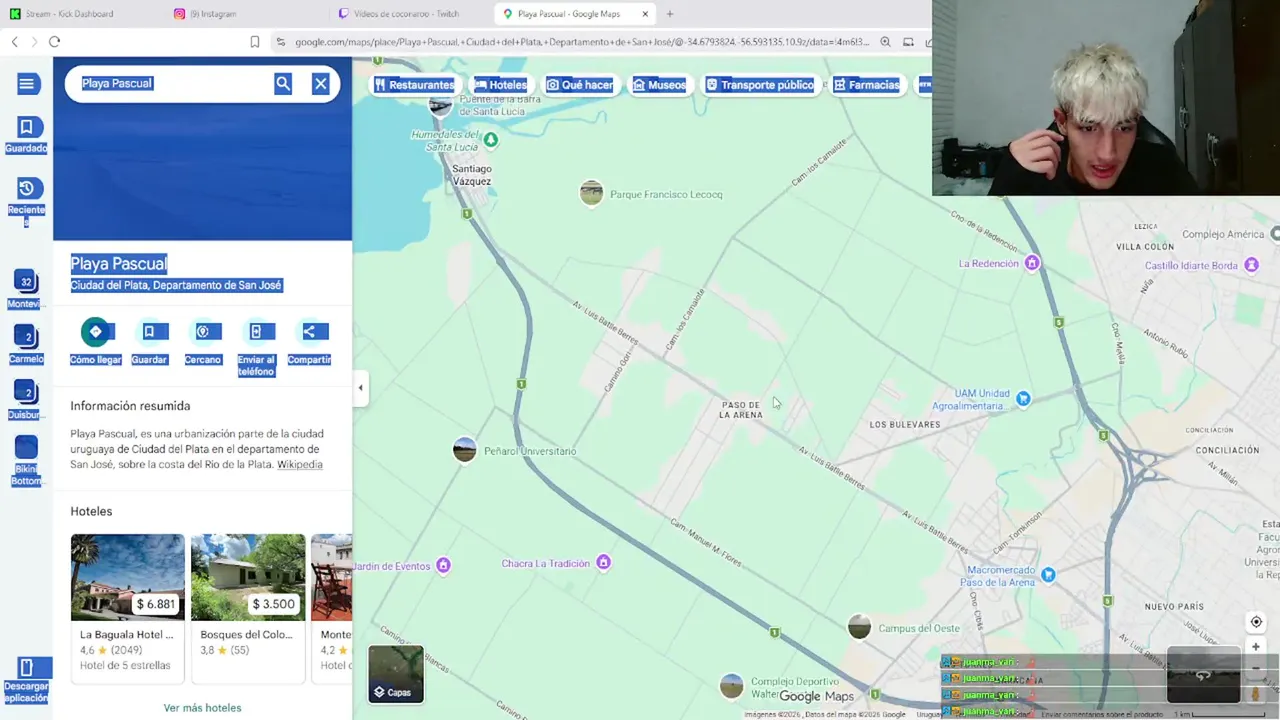Click the Campus del Oeste map marker
Screen dimensions: 1280x720
(859, 628)
